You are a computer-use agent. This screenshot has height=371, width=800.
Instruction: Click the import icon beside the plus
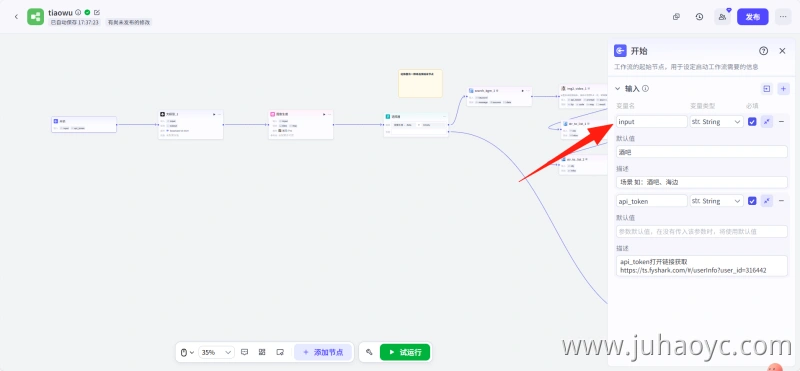(766, 89)
